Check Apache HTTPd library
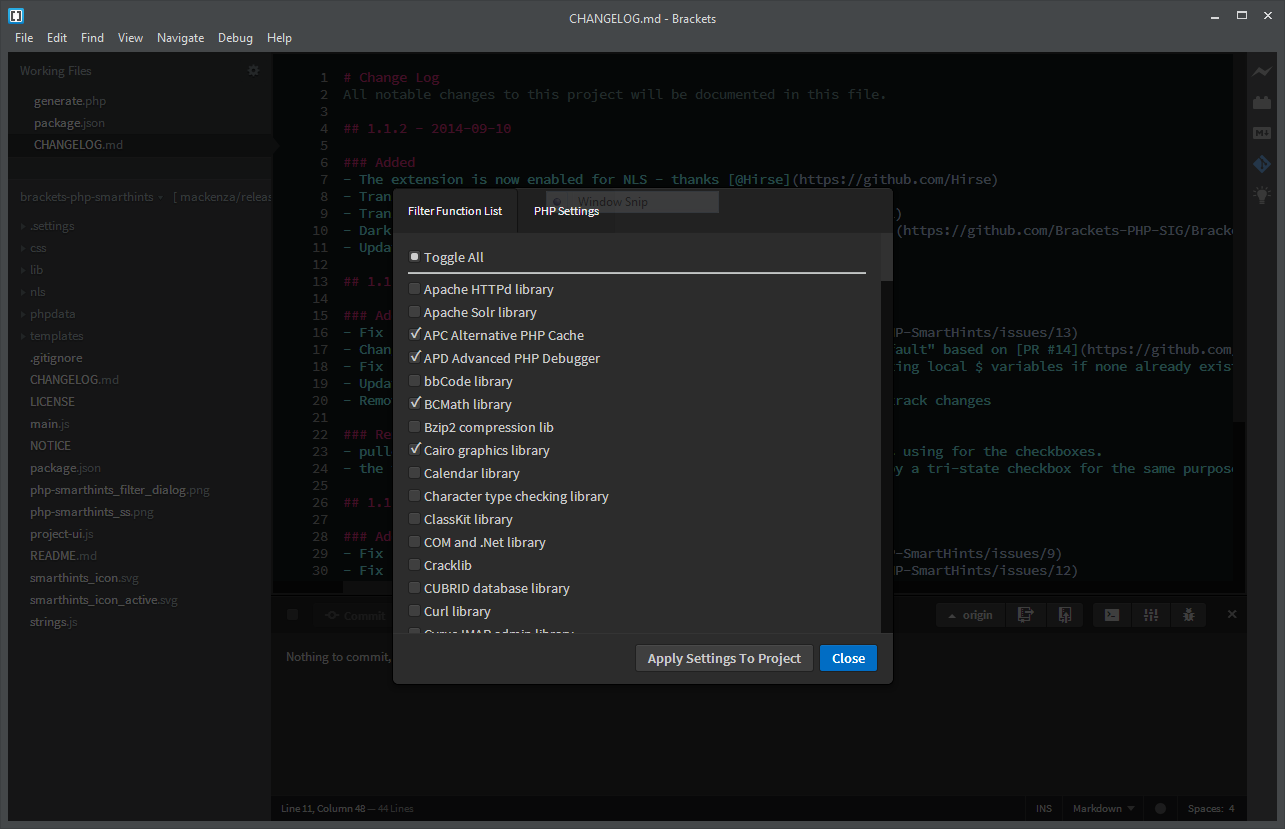1285x829 pixels. (x=415, y=289)
